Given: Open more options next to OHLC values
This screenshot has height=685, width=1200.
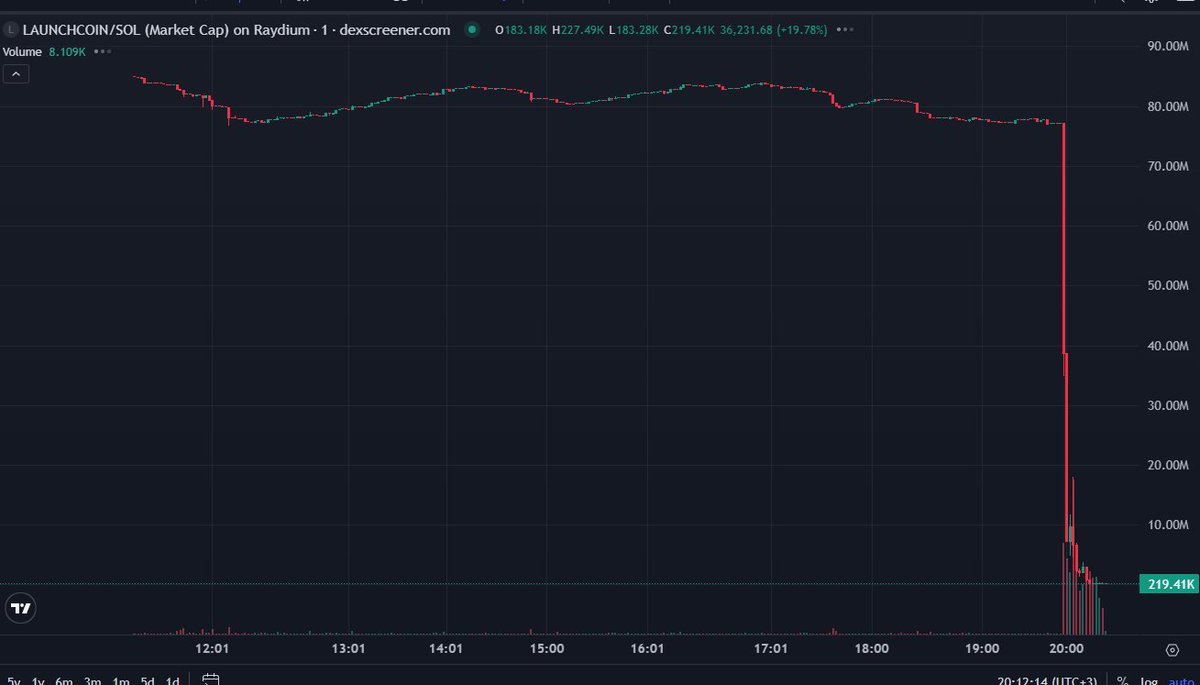Looking at the screenshot, I should coord(846,30).
